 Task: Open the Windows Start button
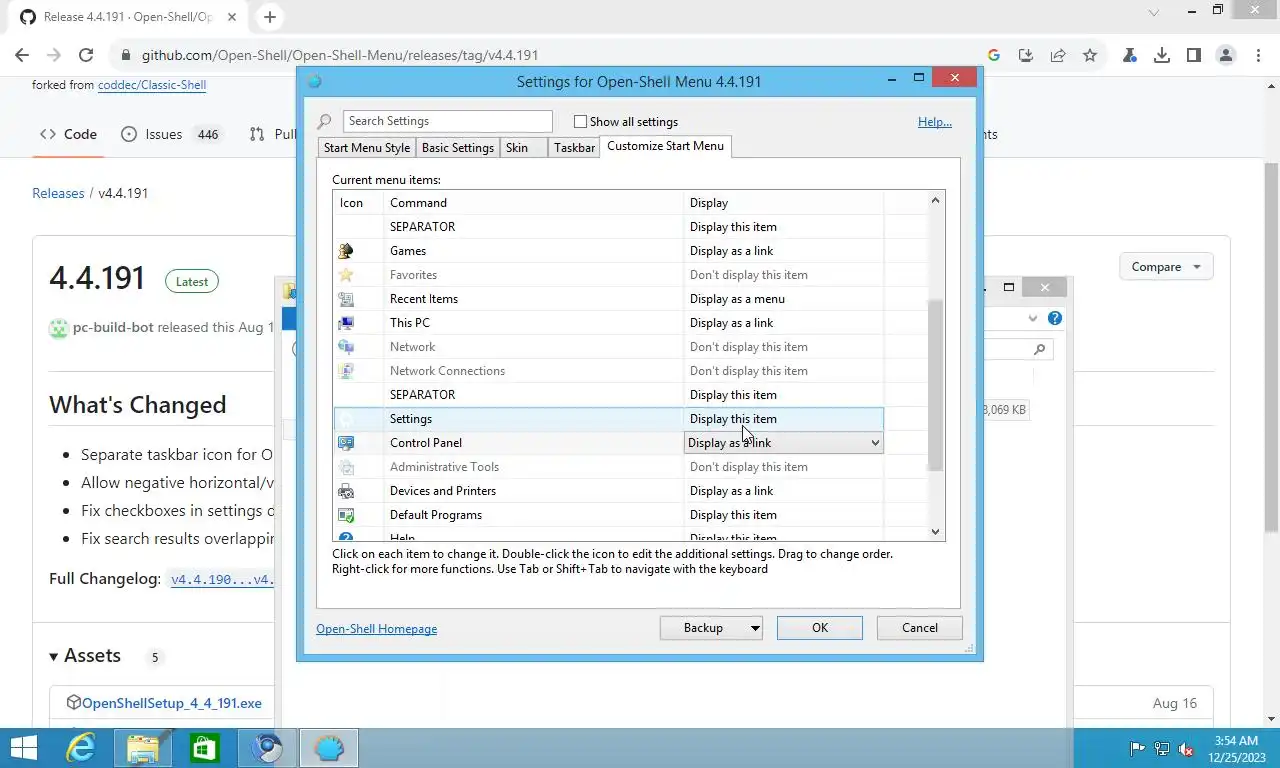23,748
